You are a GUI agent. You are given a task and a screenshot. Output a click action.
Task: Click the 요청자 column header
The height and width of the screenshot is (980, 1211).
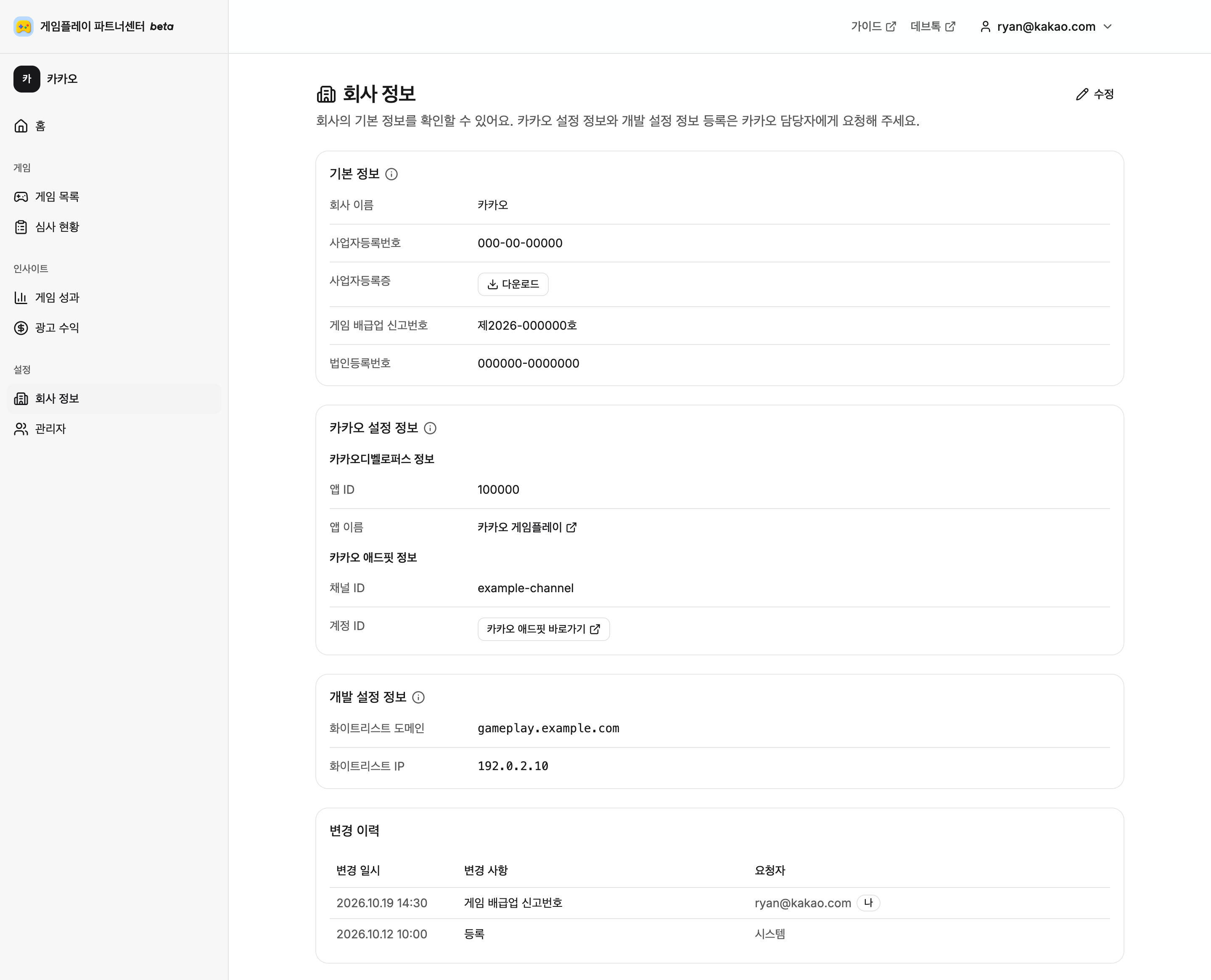[x=770, y=871]
